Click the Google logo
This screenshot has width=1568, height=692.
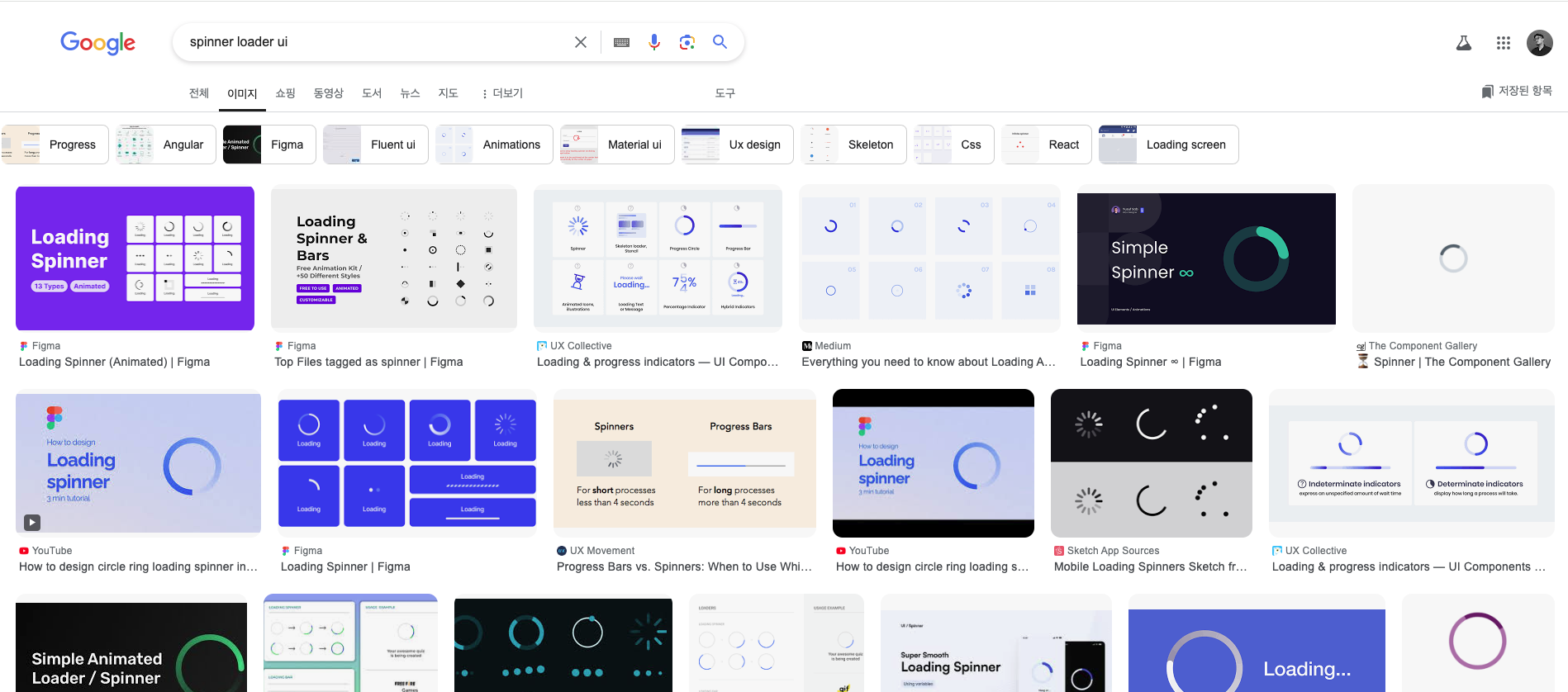(97, 42)
